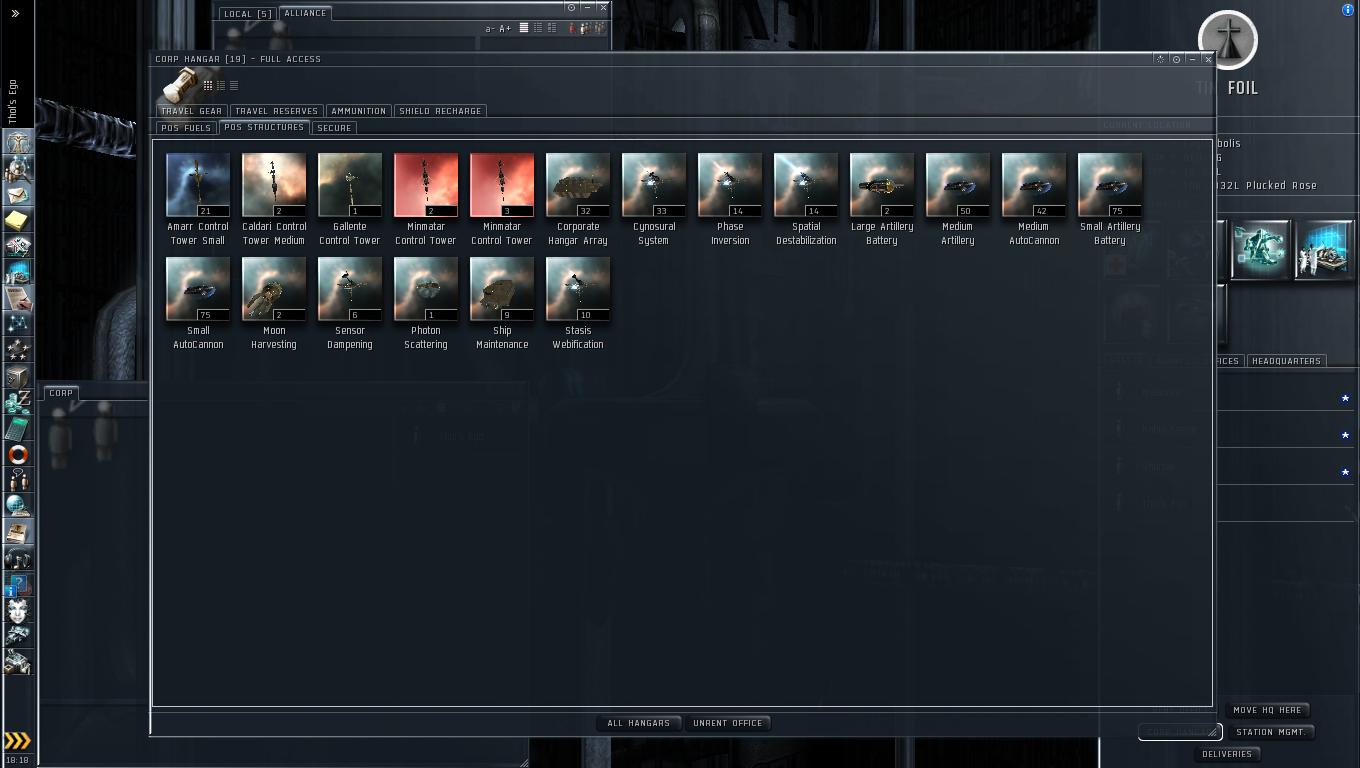Open the character sheet icon in sidebar
Viewport: 1360px width, 768px height.
point(18,142)
